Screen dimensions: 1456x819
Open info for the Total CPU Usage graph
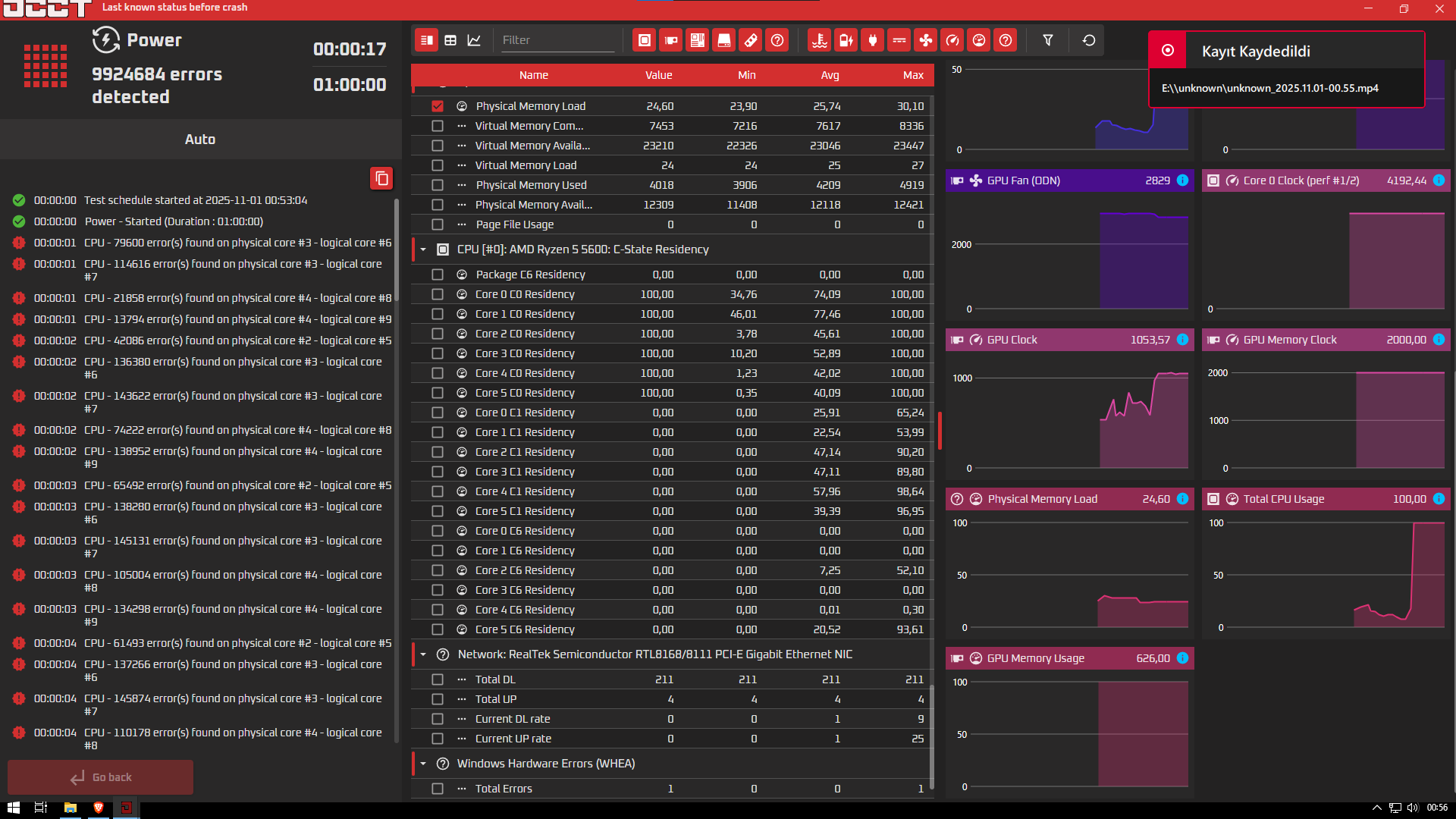point(1439,499)
